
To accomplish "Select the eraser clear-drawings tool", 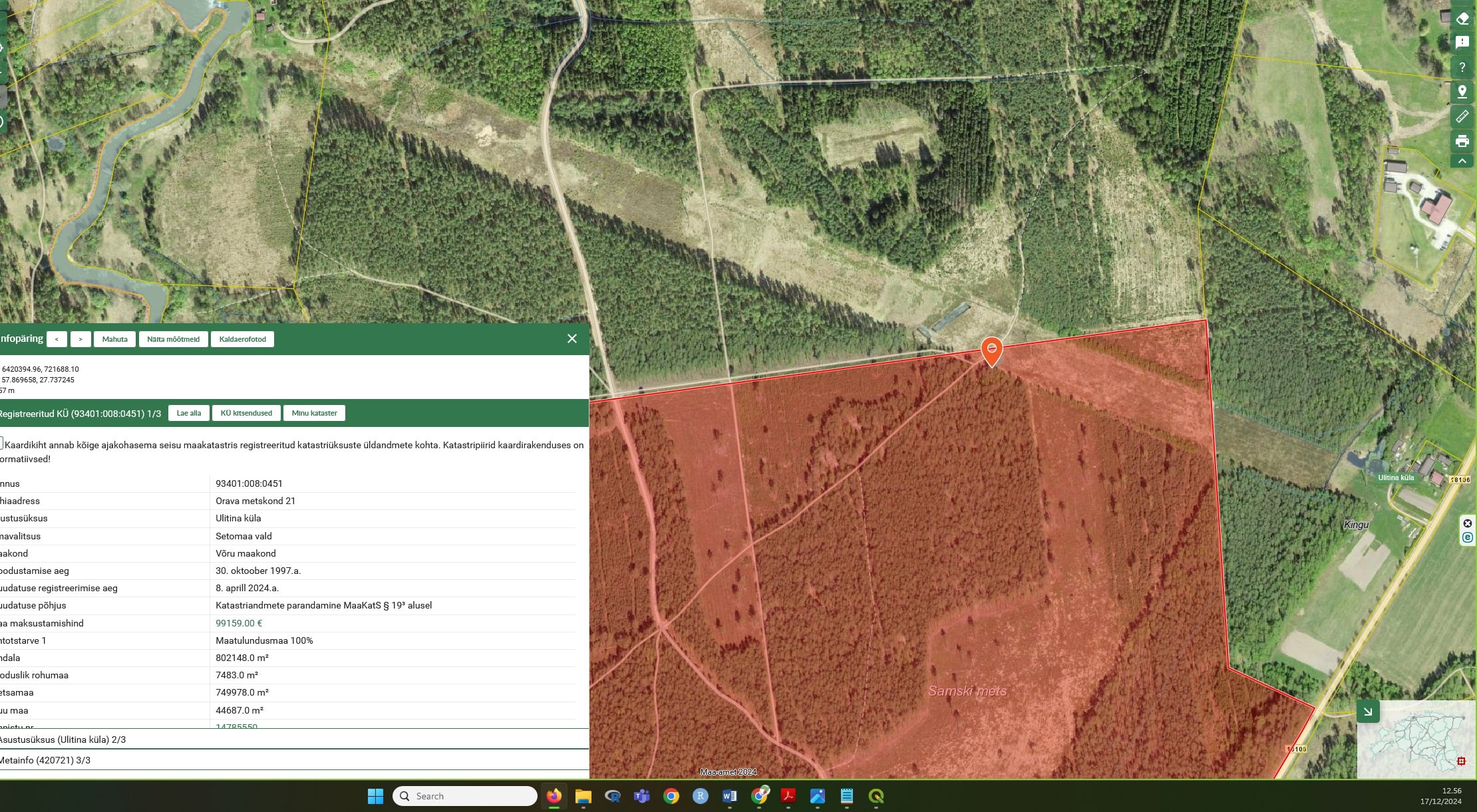I will click(1462, 19).
